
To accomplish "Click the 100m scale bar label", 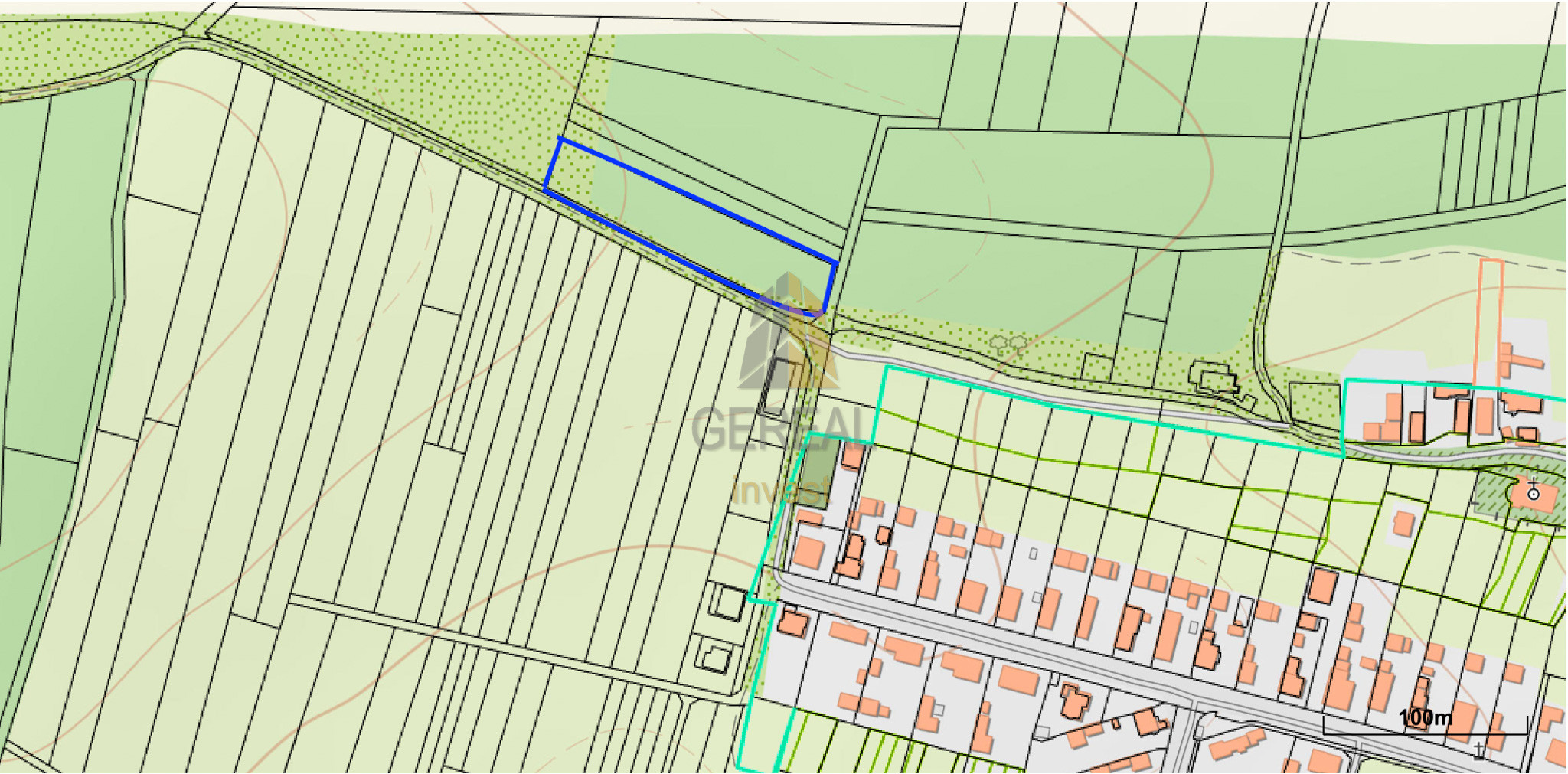I will coord(1424,717).
